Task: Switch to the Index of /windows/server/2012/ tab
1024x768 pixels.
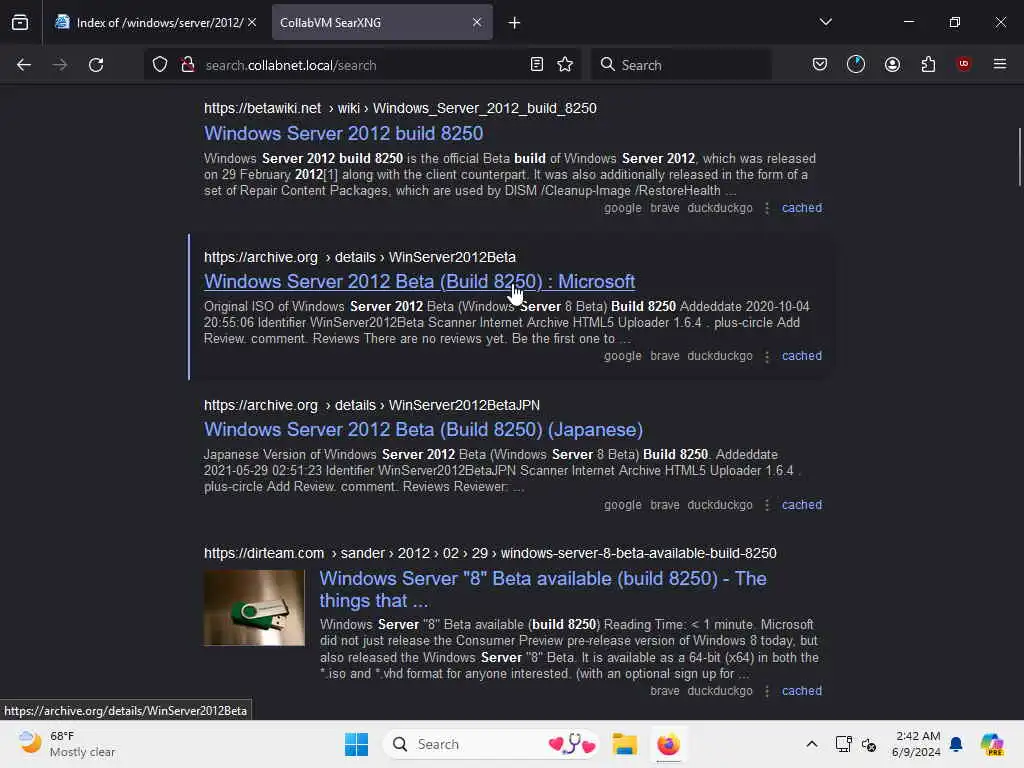Action: 155,22
